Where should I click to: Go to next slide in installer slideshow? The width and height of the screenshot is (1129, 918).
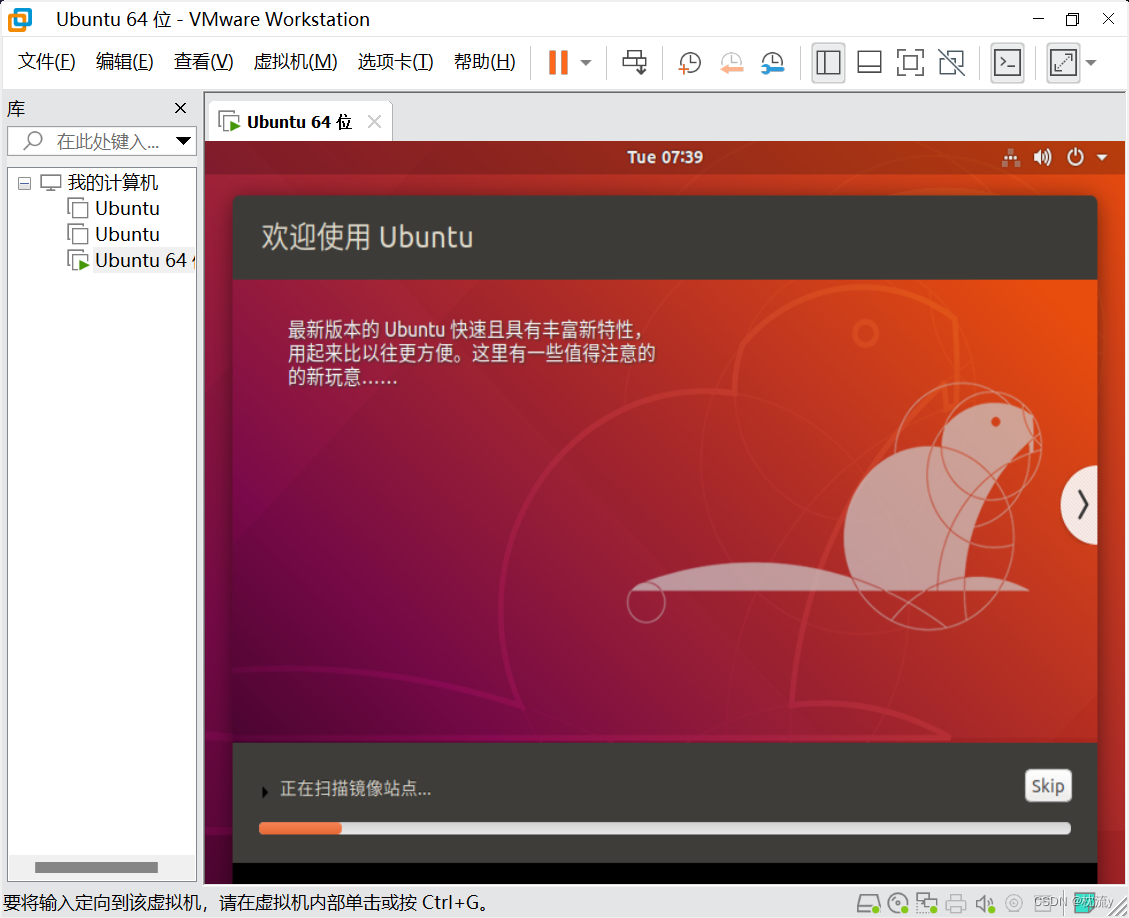tap(1081, 505)
